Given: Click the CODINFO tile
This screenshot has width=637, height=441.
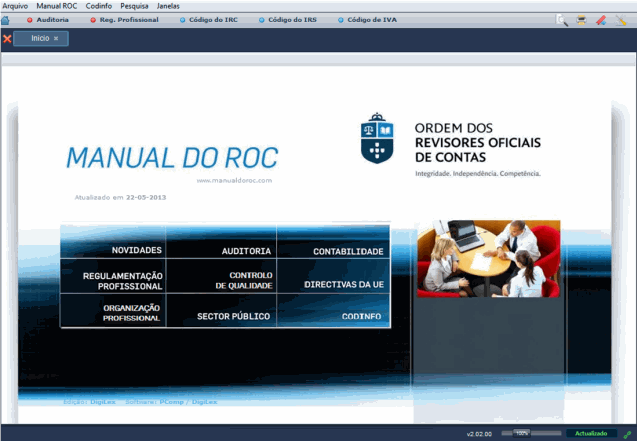Looking at the screenshot, I should pos(333,310).
